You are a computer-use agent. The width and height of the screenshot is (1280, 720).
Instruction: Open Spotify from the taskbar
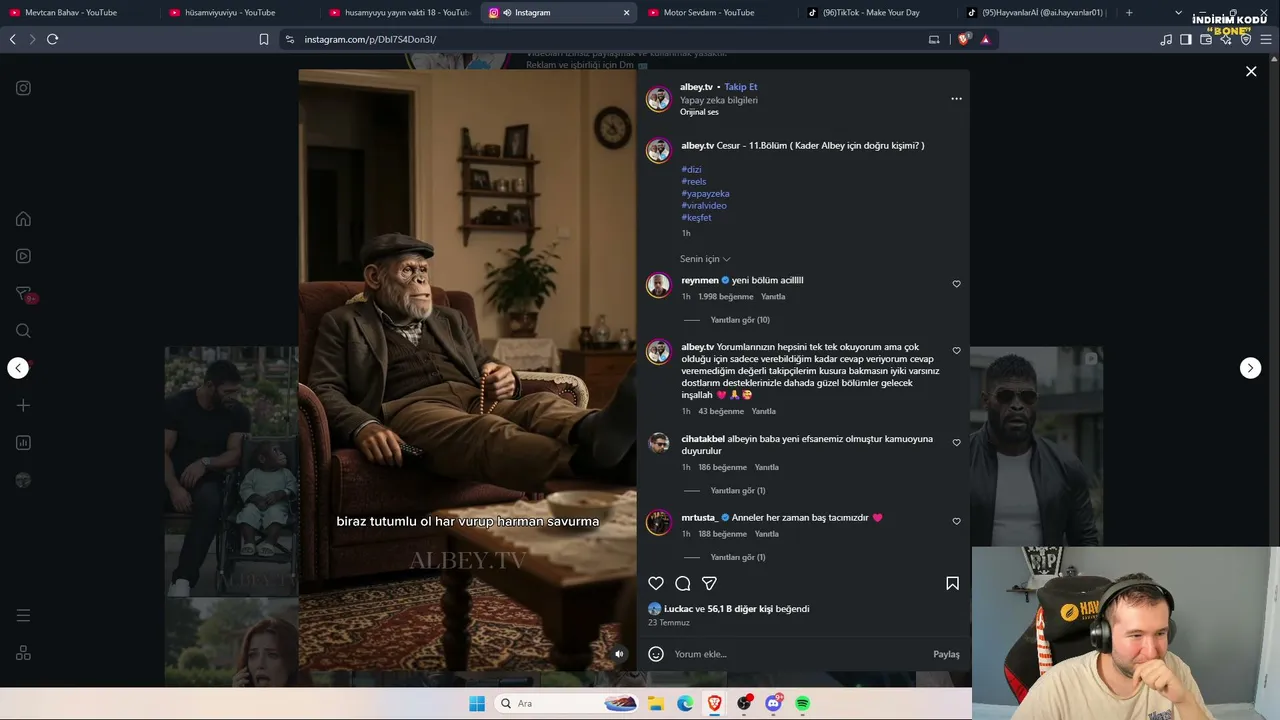(803, 703)
